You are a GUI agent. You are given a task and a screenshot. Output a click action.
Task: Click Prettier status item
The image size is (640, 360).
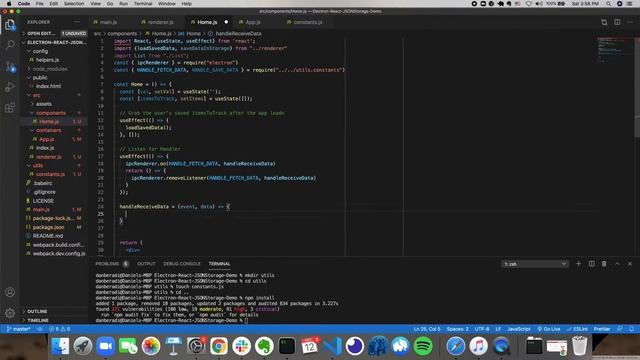click(602, 329)
